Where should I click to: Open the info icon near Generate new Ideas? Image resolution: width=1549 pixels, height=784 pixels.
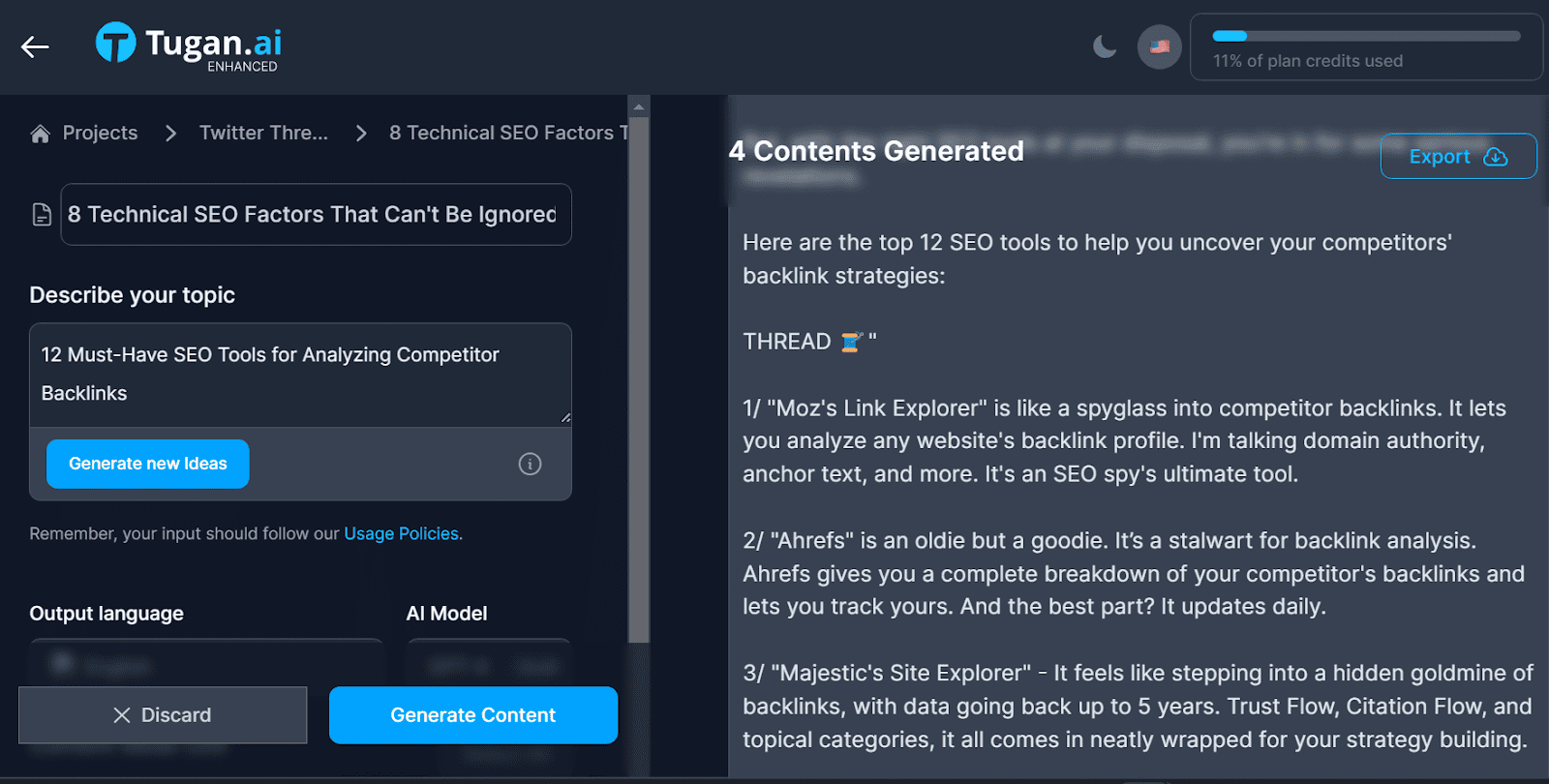point(530,464)
